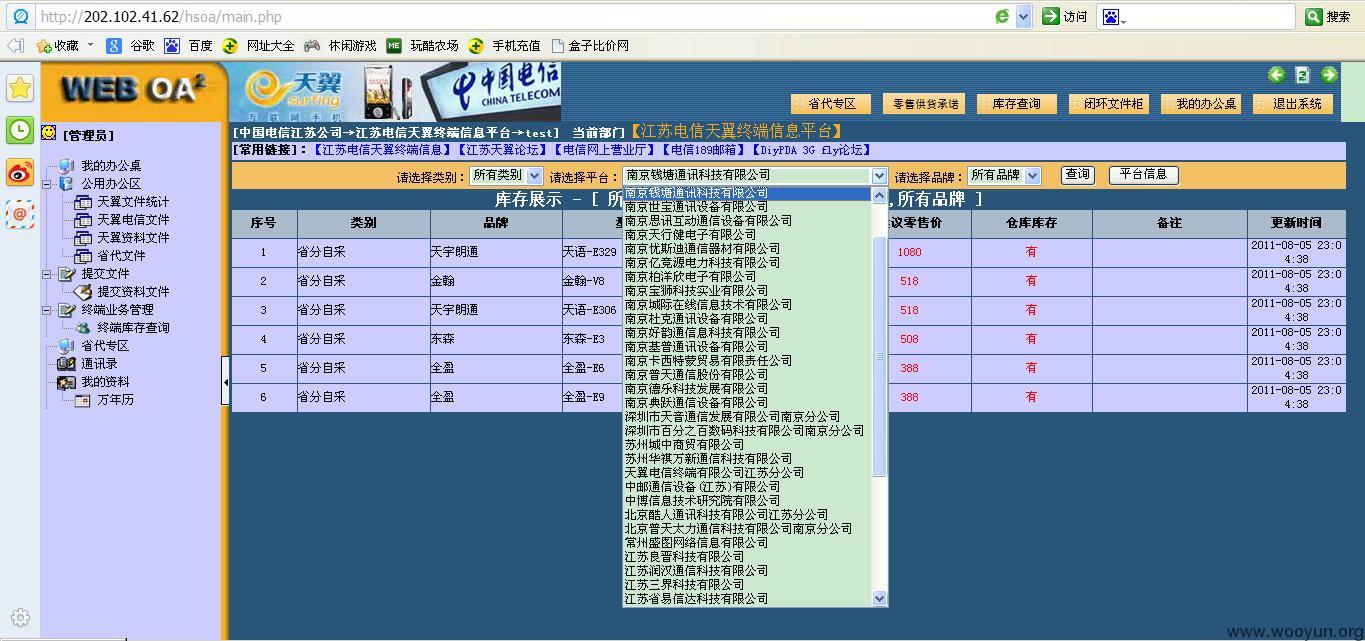Screen dimensions: 1365x641
Task: Open 我的办公桌 in the tree
Action: coord(111,166)
